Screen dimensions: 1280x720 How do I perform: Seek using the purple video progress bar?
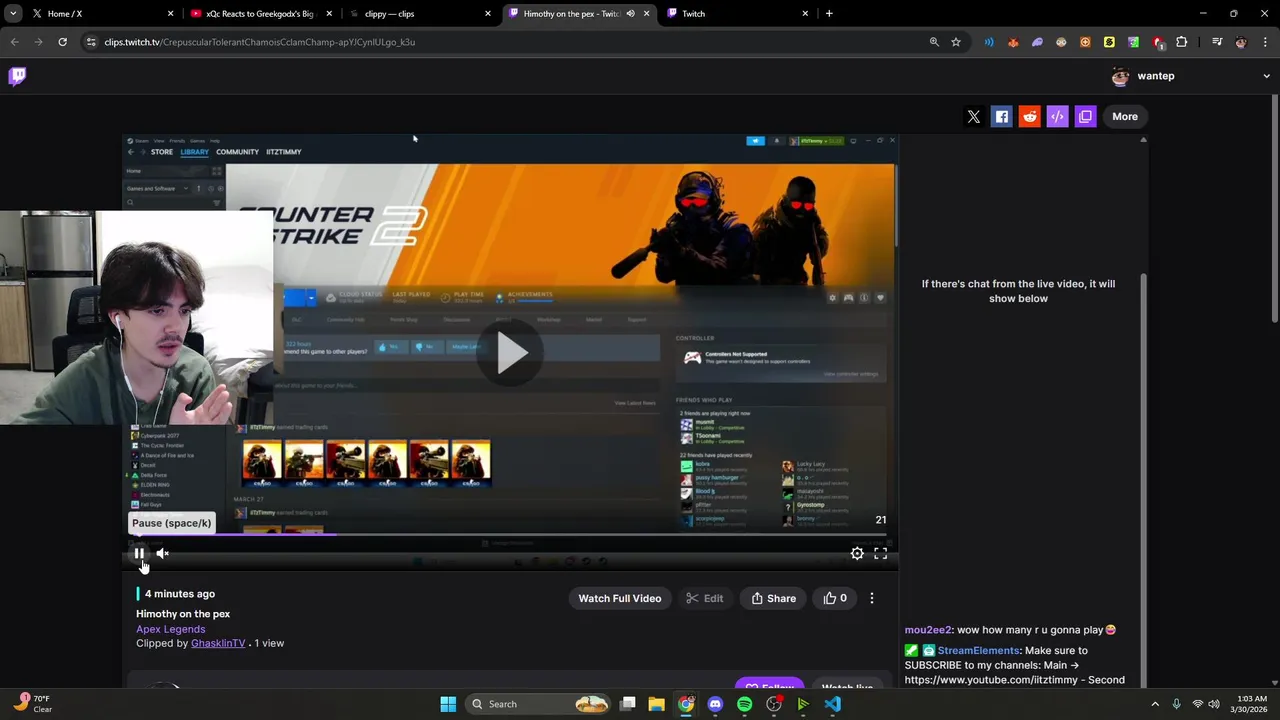(510, 534)
